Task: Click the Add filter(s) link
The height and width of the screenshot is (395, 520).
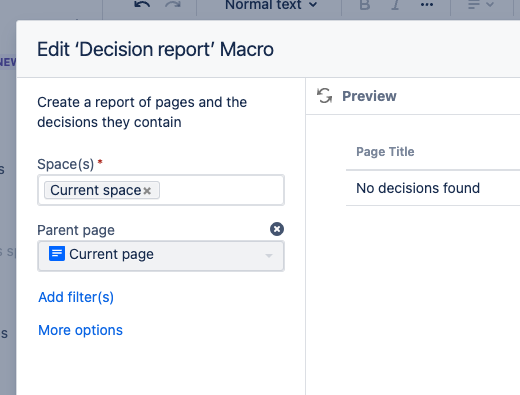Action: (76, 297)
